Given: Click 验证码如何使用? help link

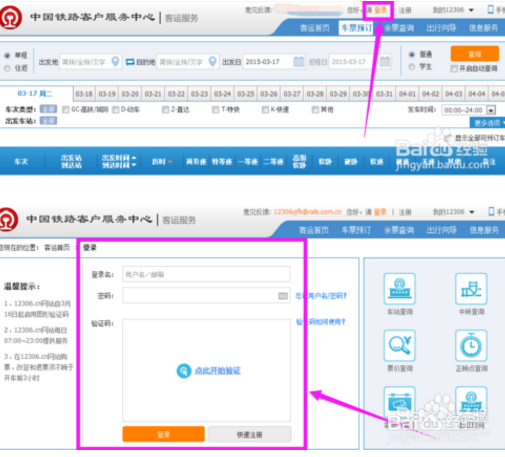Looking at the screenshot, I should point(321,322).
